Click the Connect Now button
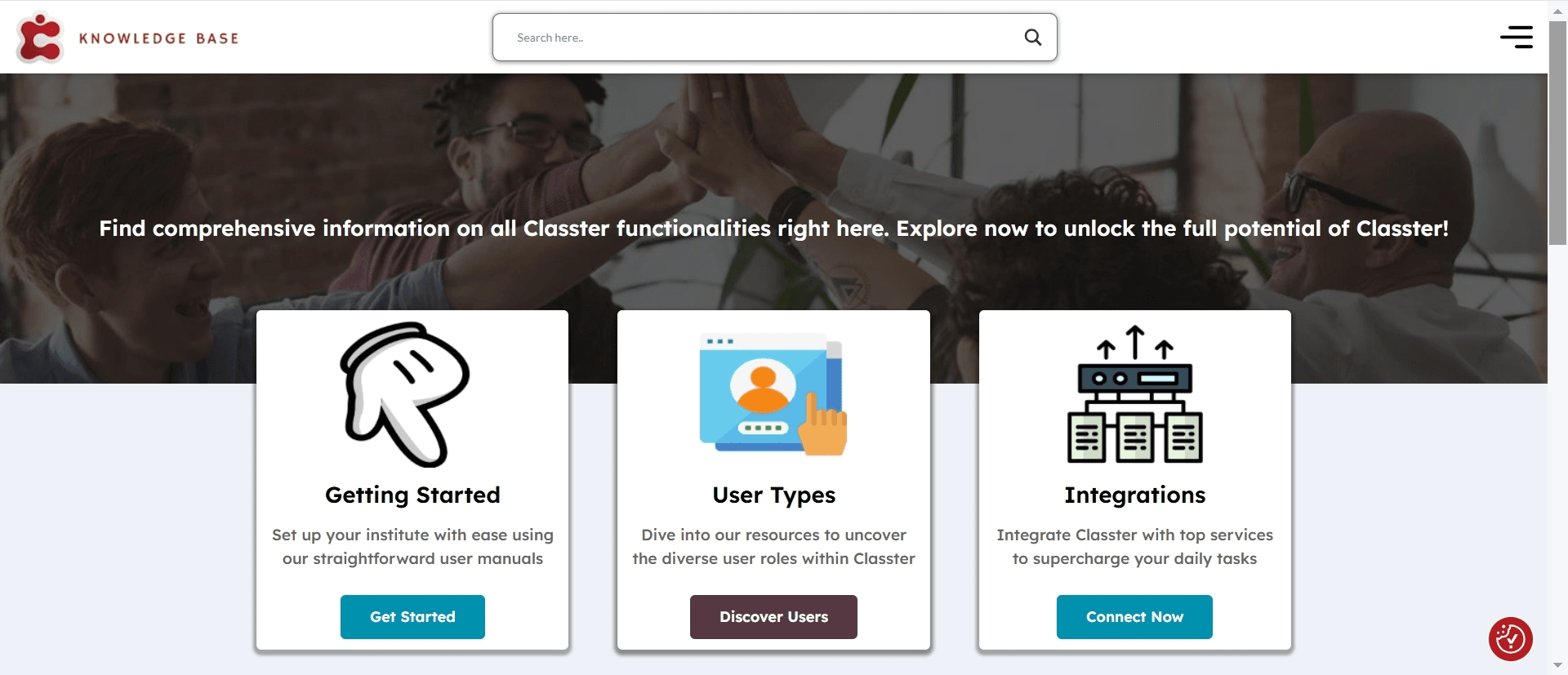The height and width of the screenshot is (675, 1568). (1134, 617)
